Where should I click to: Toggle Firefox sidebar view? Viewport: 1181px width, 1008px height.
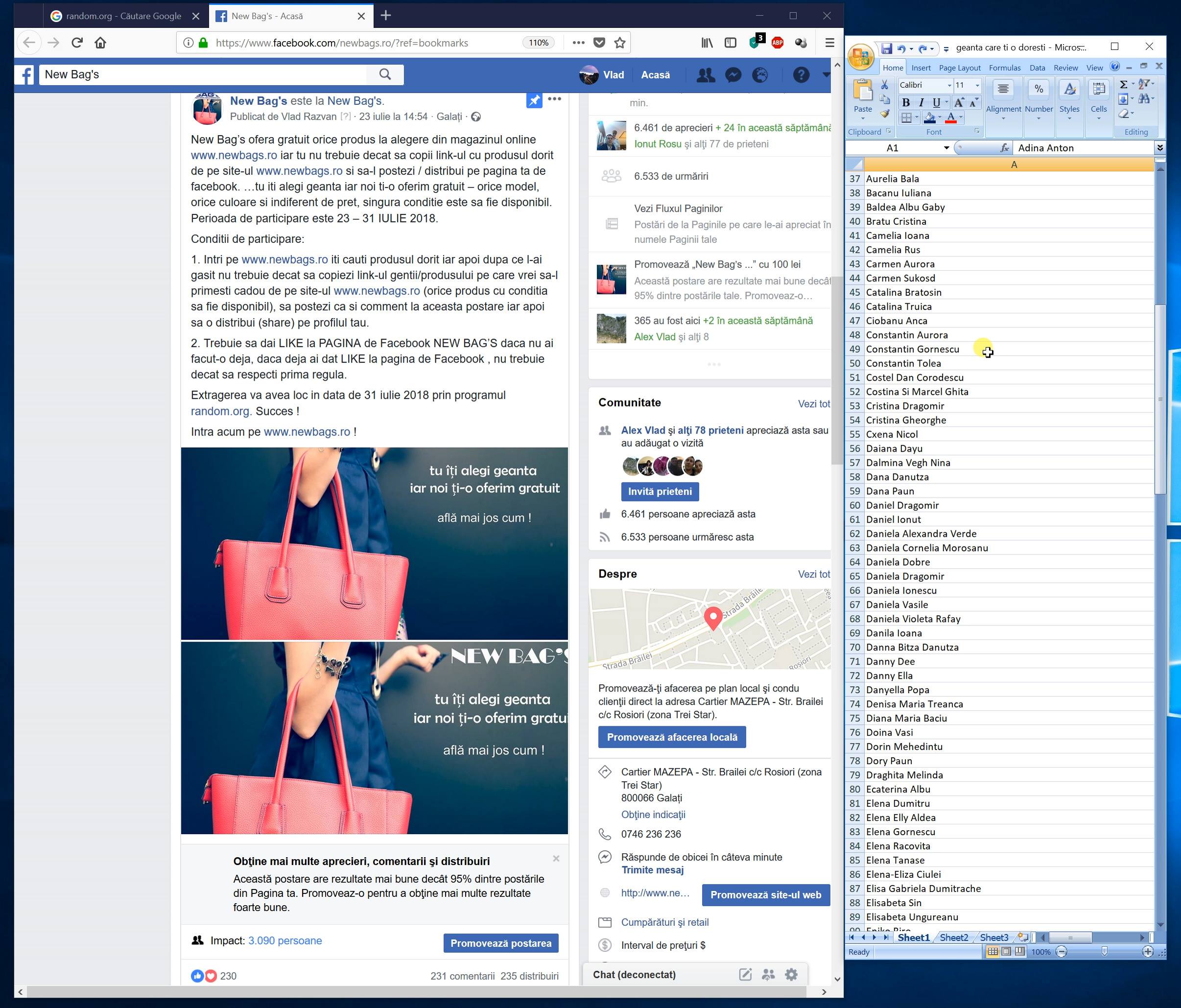pos(730,43)
